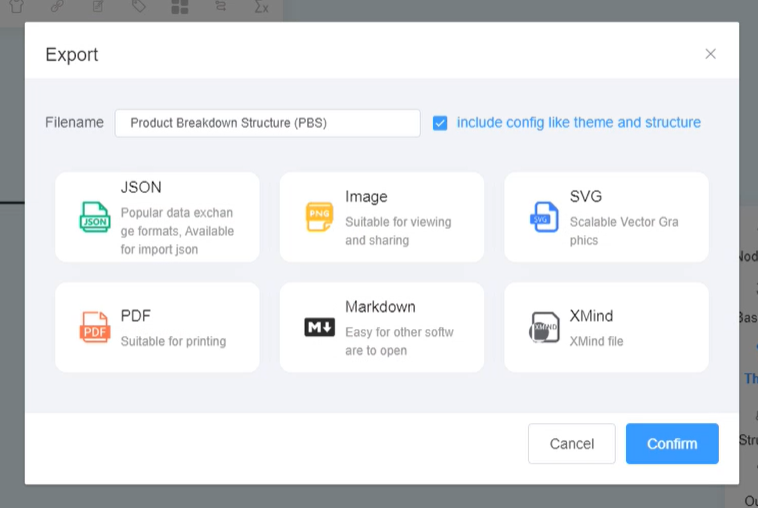
Task: Click the note icon in top toolbar
Action: (98, 7)
